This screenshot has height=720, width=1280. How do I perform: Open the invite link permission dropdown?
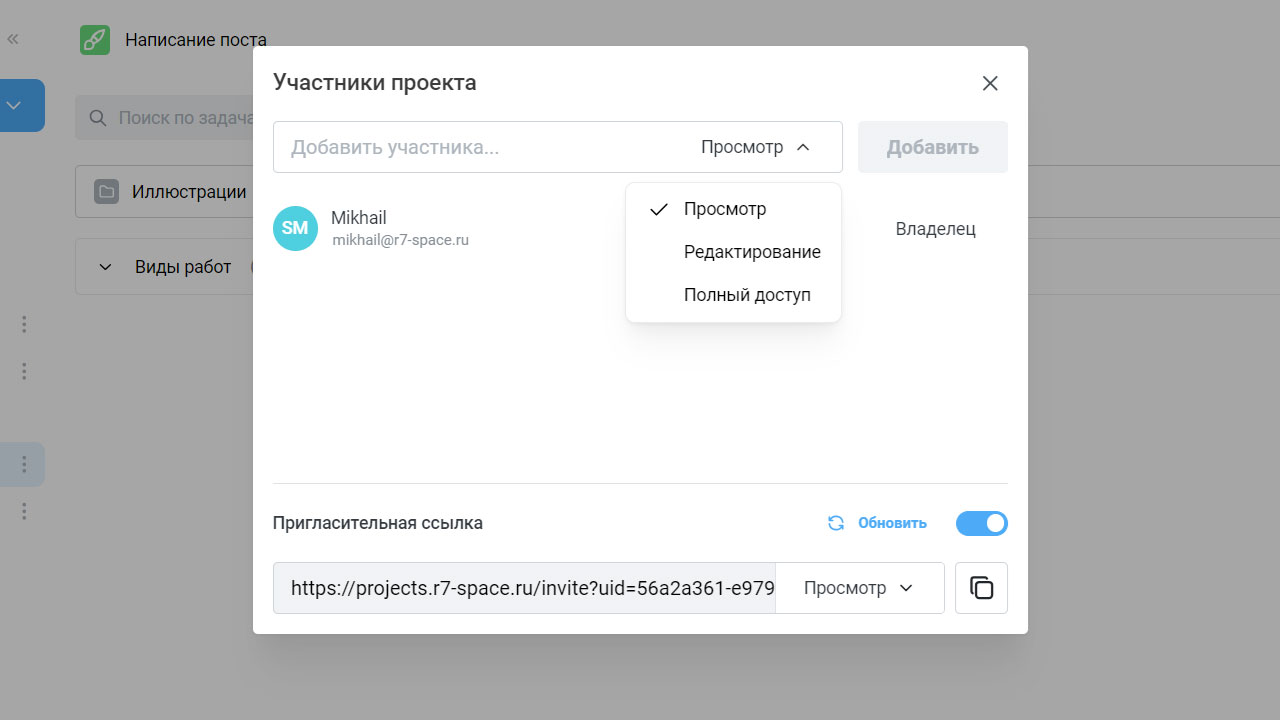860,588
